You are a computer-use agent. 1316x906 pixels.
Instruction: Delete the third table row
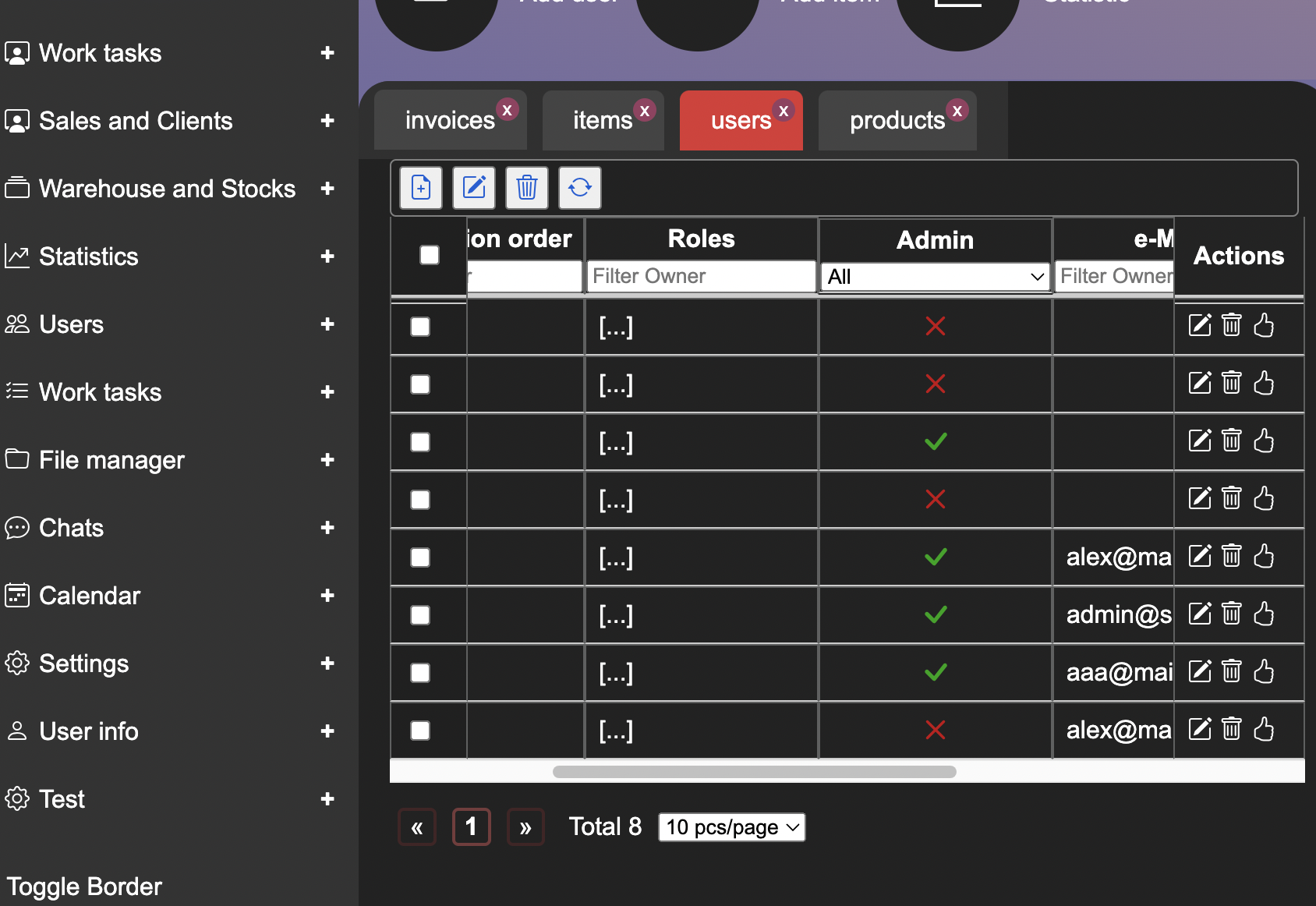pyautogui.click(x=1232, y=441)
